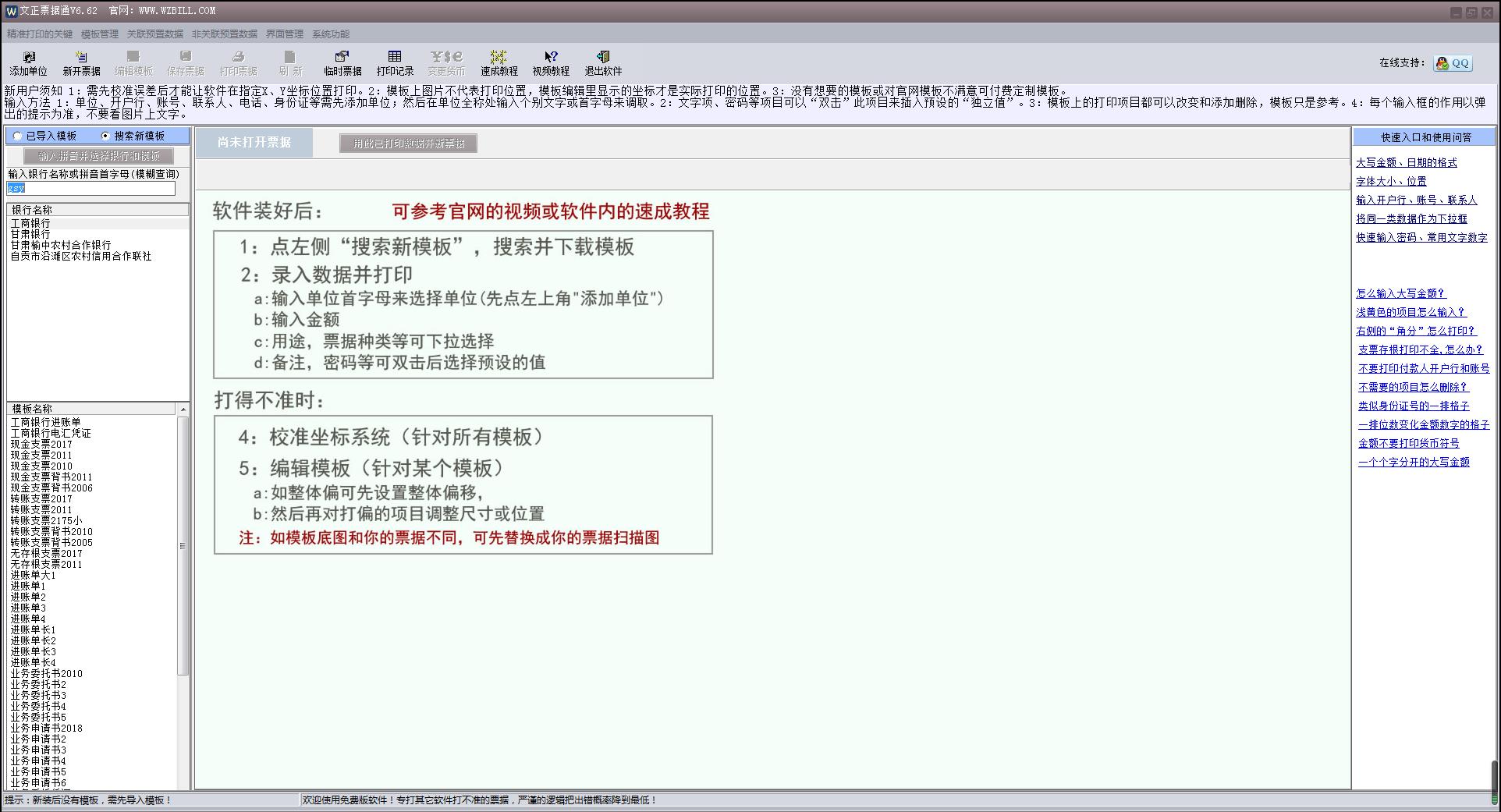Click the bank name search input field
This screenshot has width=1501, height=812.
(91, 188)
